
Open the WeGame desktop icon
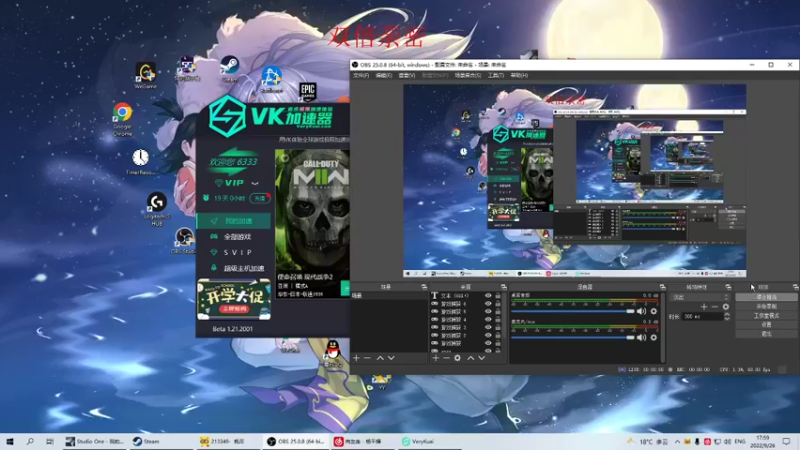pyautogui.click(x=145, y=76)
